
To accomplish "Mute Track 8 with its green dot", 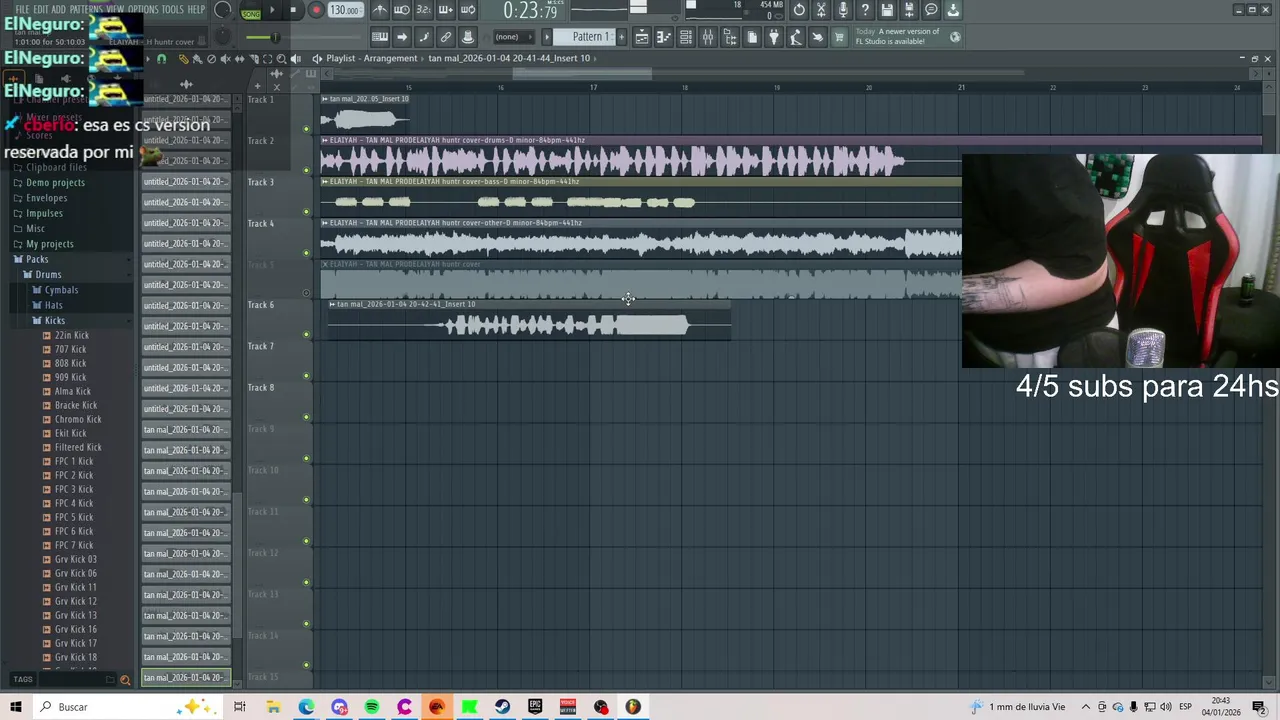I will (x=306, y=417).
